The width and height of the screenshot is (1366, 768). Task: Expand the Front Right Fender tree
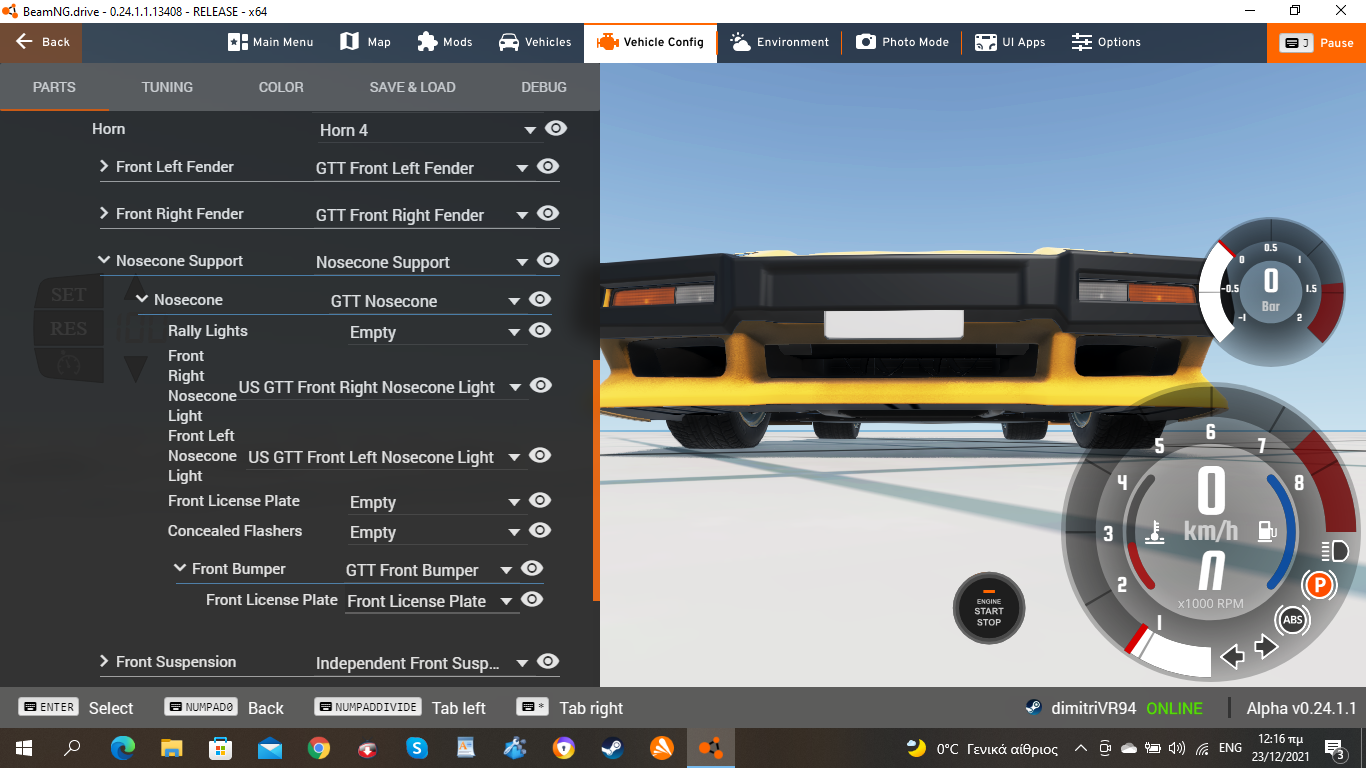[x=104, y=213]
